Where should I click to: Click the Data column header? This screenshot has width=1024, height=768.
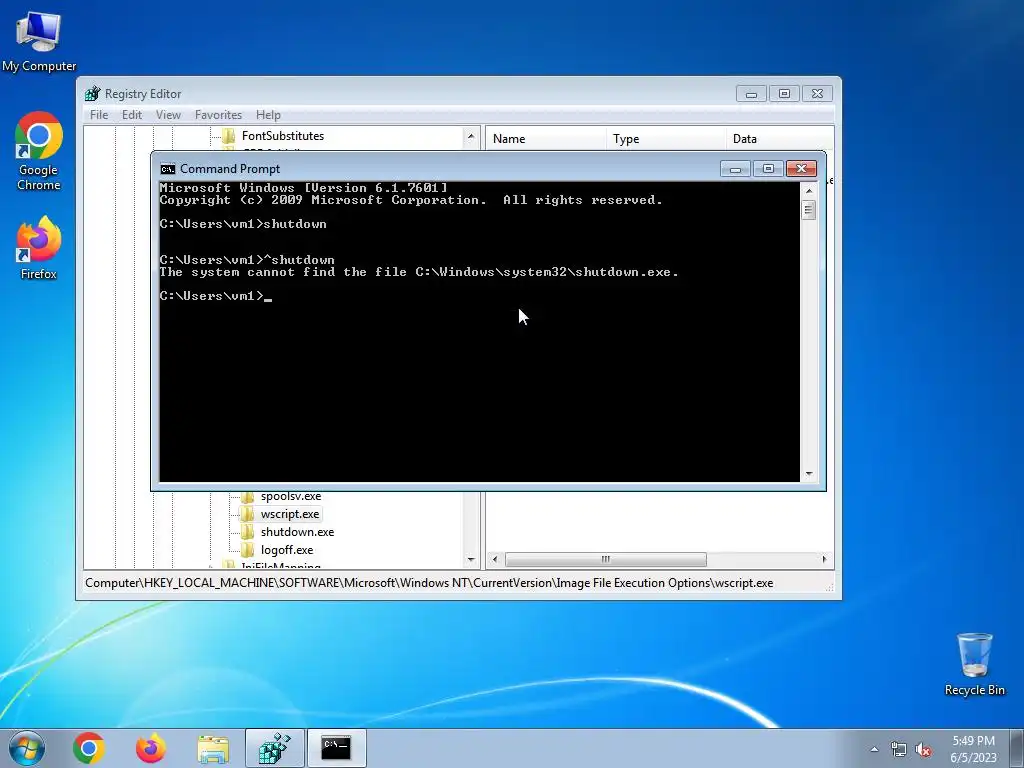780,138
